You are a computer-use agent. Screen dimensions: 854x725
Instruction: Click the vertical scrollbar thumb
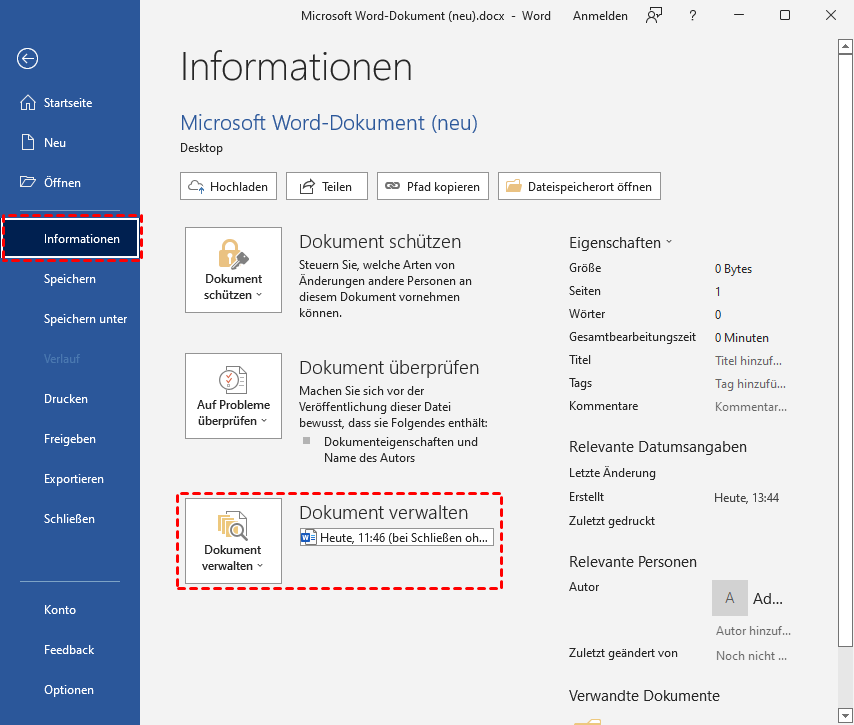click(845, 350)
